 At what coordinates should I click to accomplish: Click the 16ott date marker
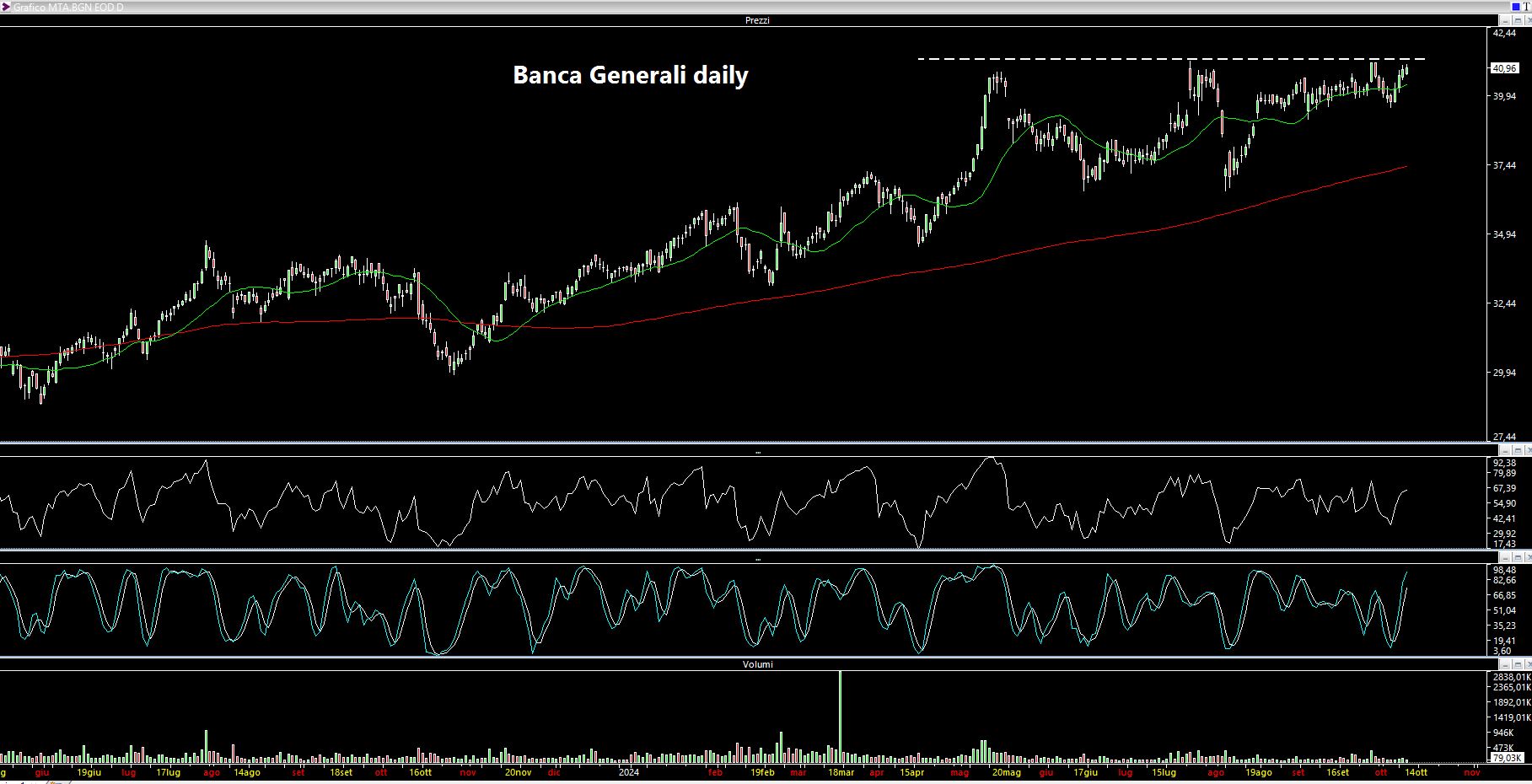click(420, 772)
